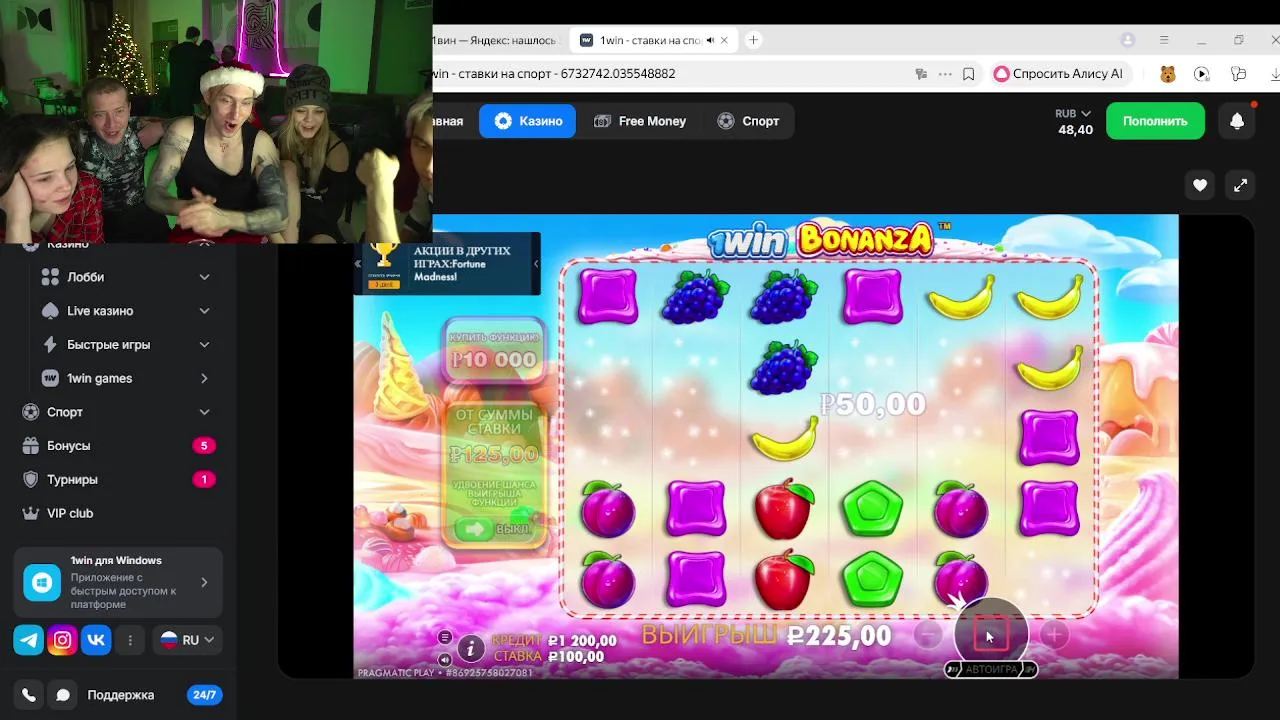Open the address bar three-dots menu
This screenshot has width=1280, height=720.
click(945, 74)
